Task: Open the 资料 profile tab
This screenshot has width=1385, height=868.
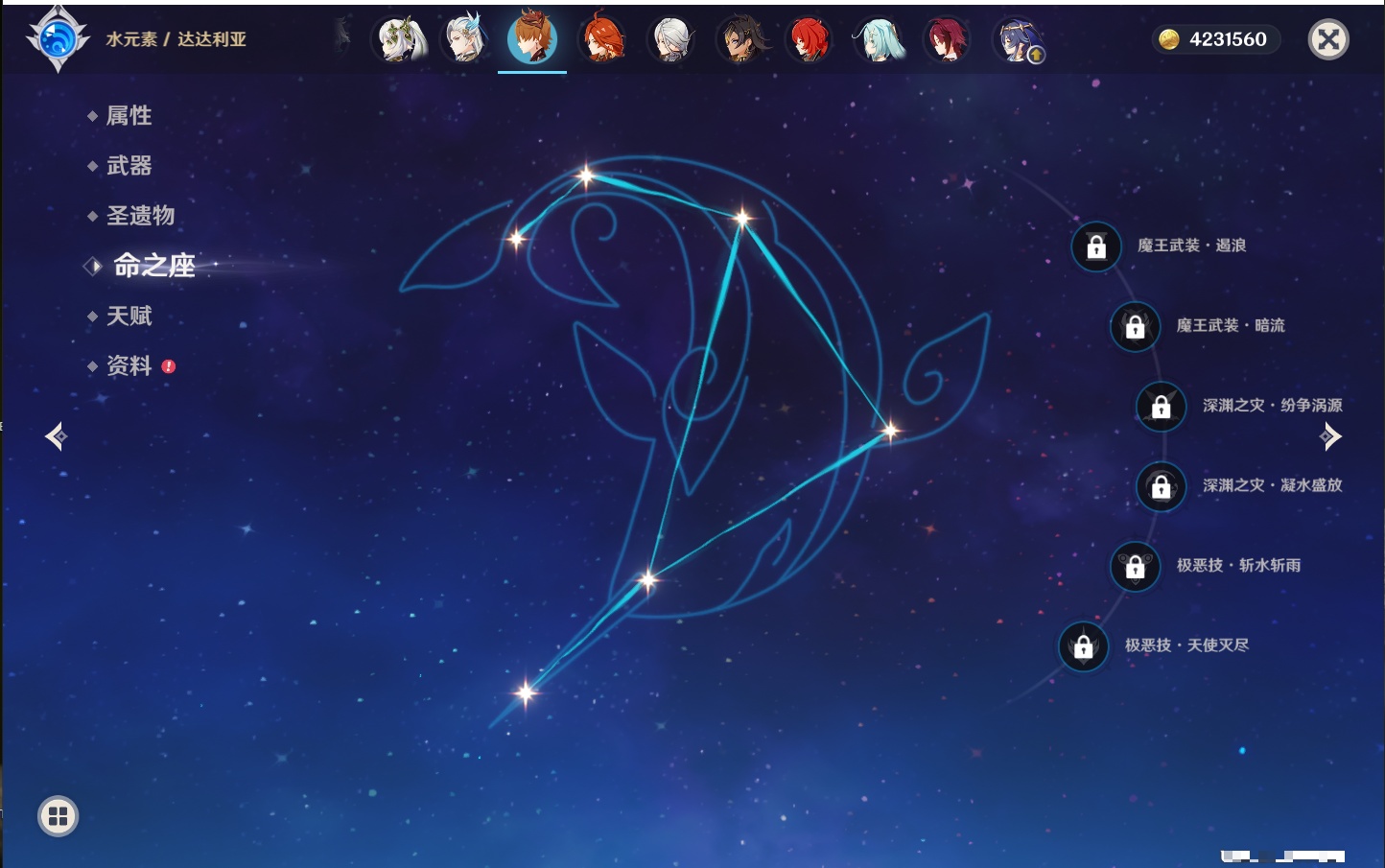Action: pyautogui.click(x=129, y=365)
